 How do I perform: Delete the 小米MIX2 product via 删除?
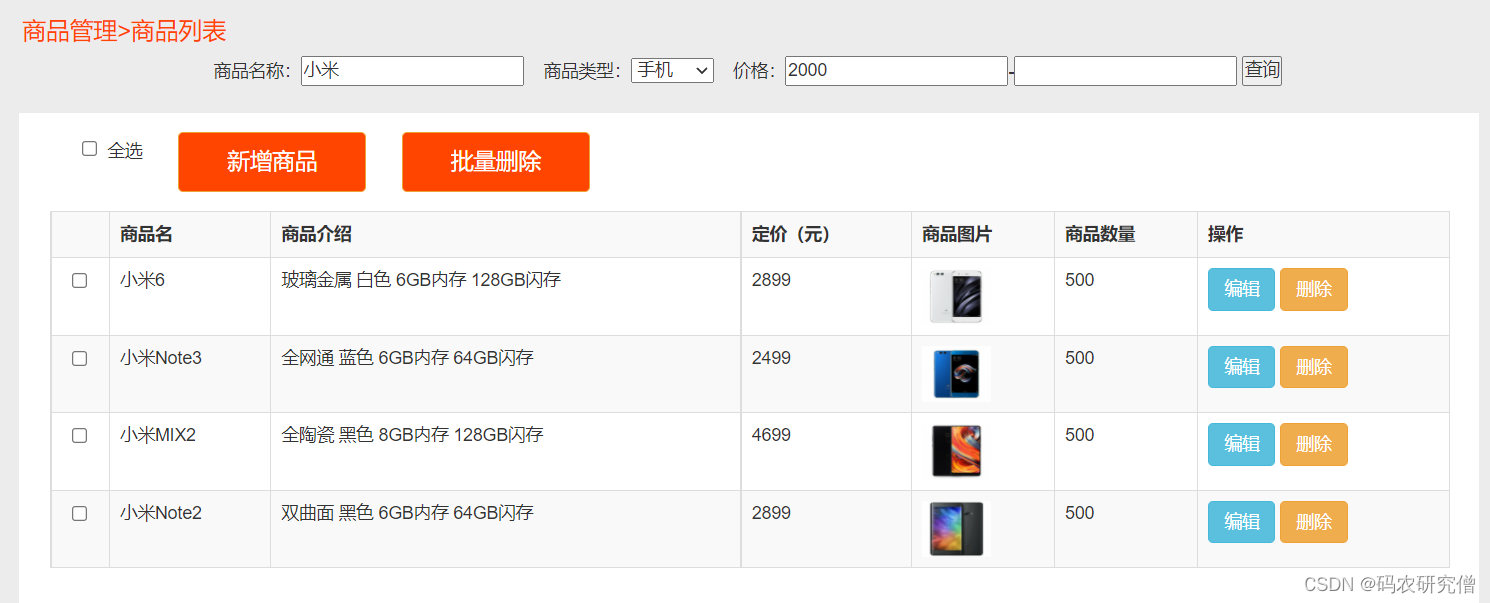(1314, 444)
